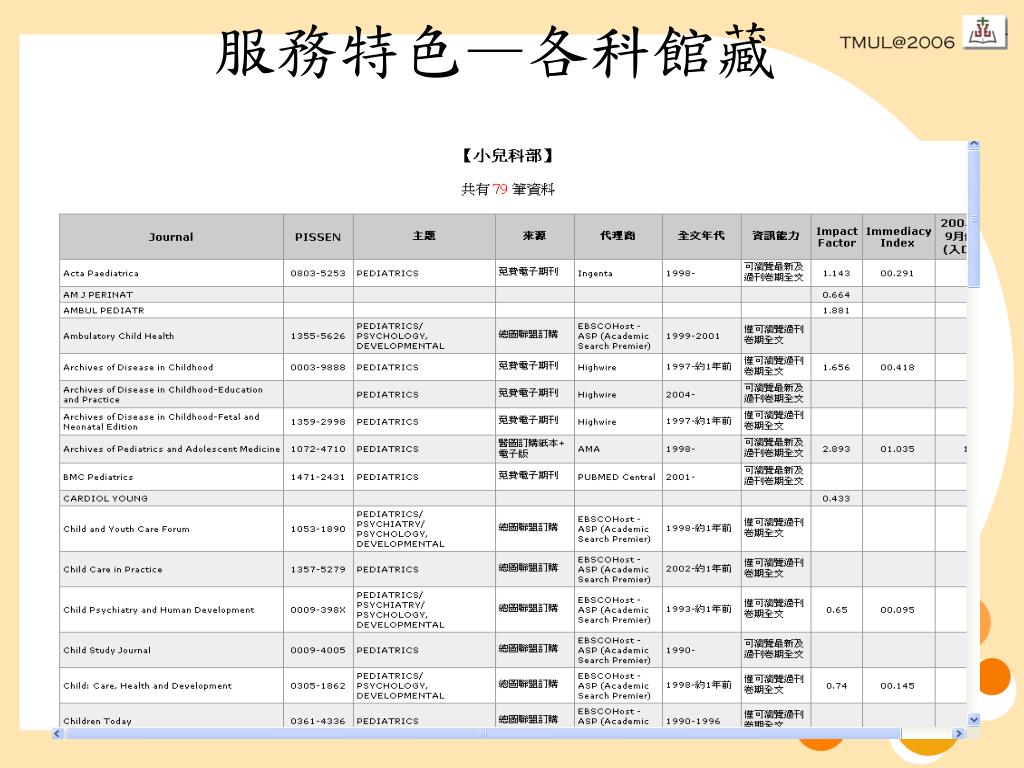Click the horizontal scrollbar thumb

[x=483, y=733]
